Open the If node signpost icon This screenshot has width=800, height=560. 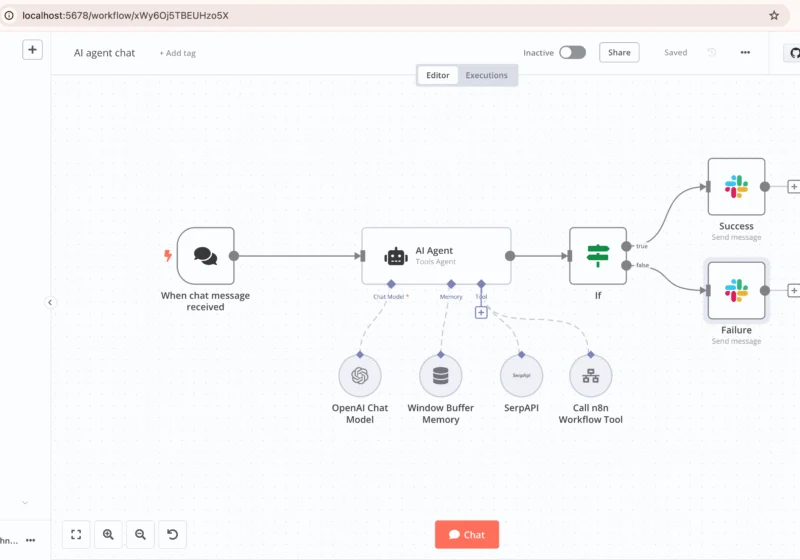[598, 256]
